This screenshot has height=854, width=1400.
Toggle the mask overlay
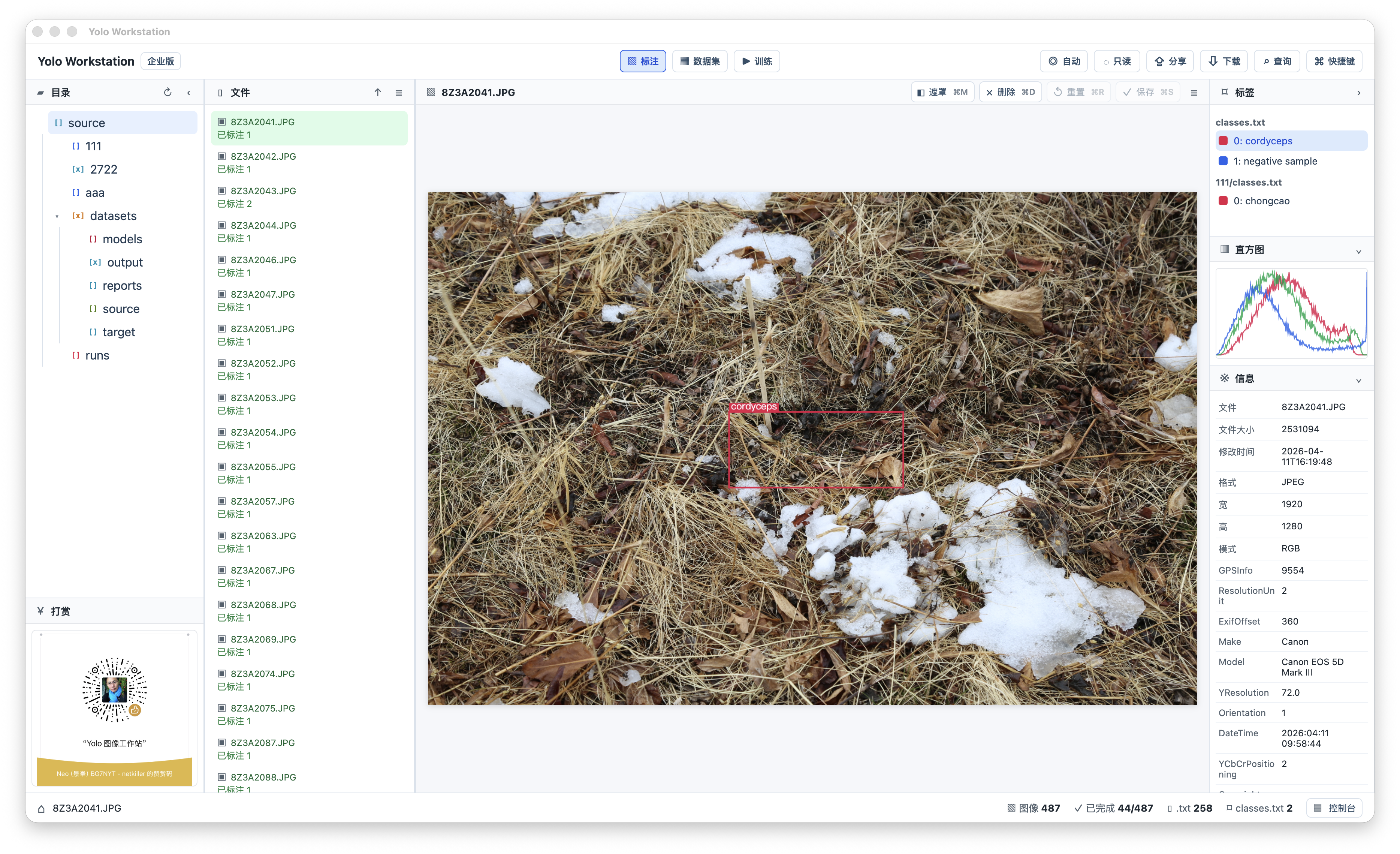(942, 92)
